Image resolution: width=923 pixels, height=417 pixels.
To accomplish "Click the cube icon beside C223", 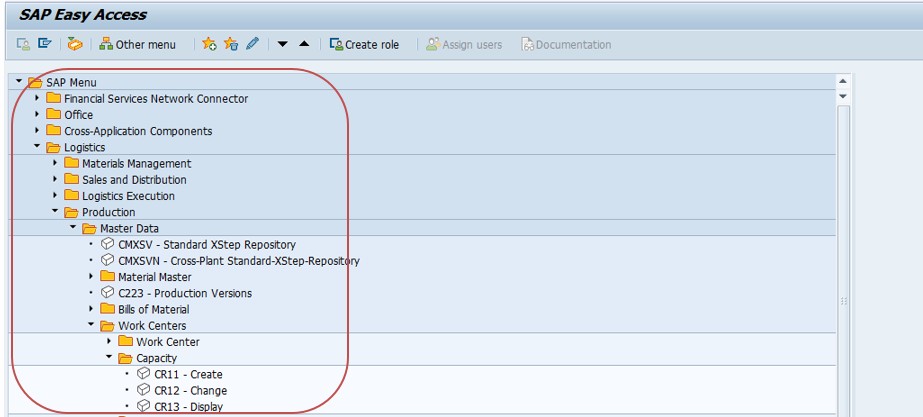I will (108, 292).
